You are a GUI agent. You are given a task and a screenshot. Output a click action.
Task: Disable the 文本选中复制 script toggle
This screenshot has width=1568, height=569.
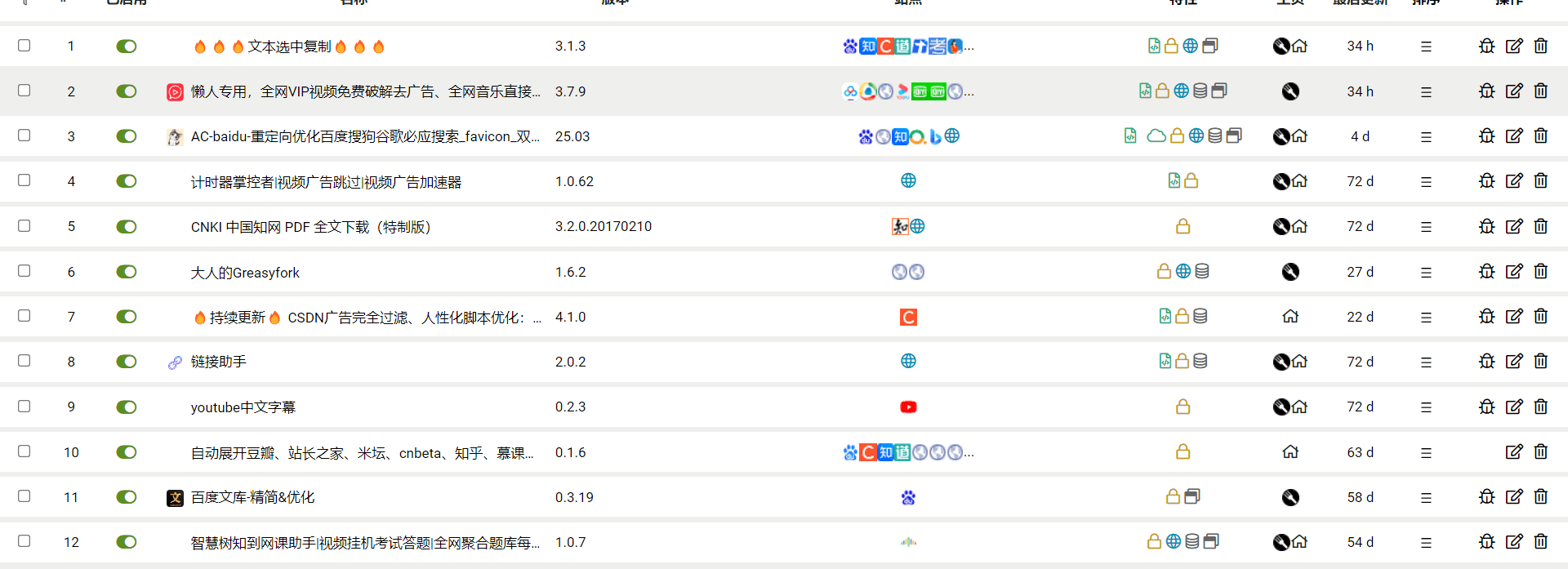(126, 47)
